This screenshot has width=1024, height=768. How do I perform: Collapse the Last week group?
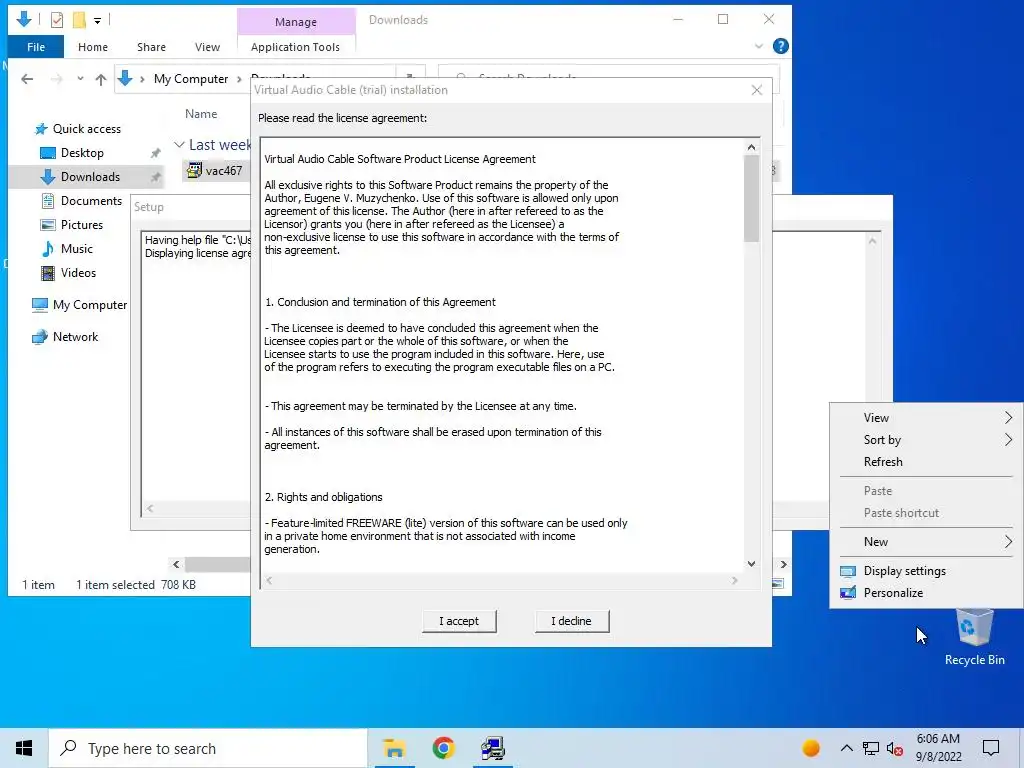coord(179,145)
